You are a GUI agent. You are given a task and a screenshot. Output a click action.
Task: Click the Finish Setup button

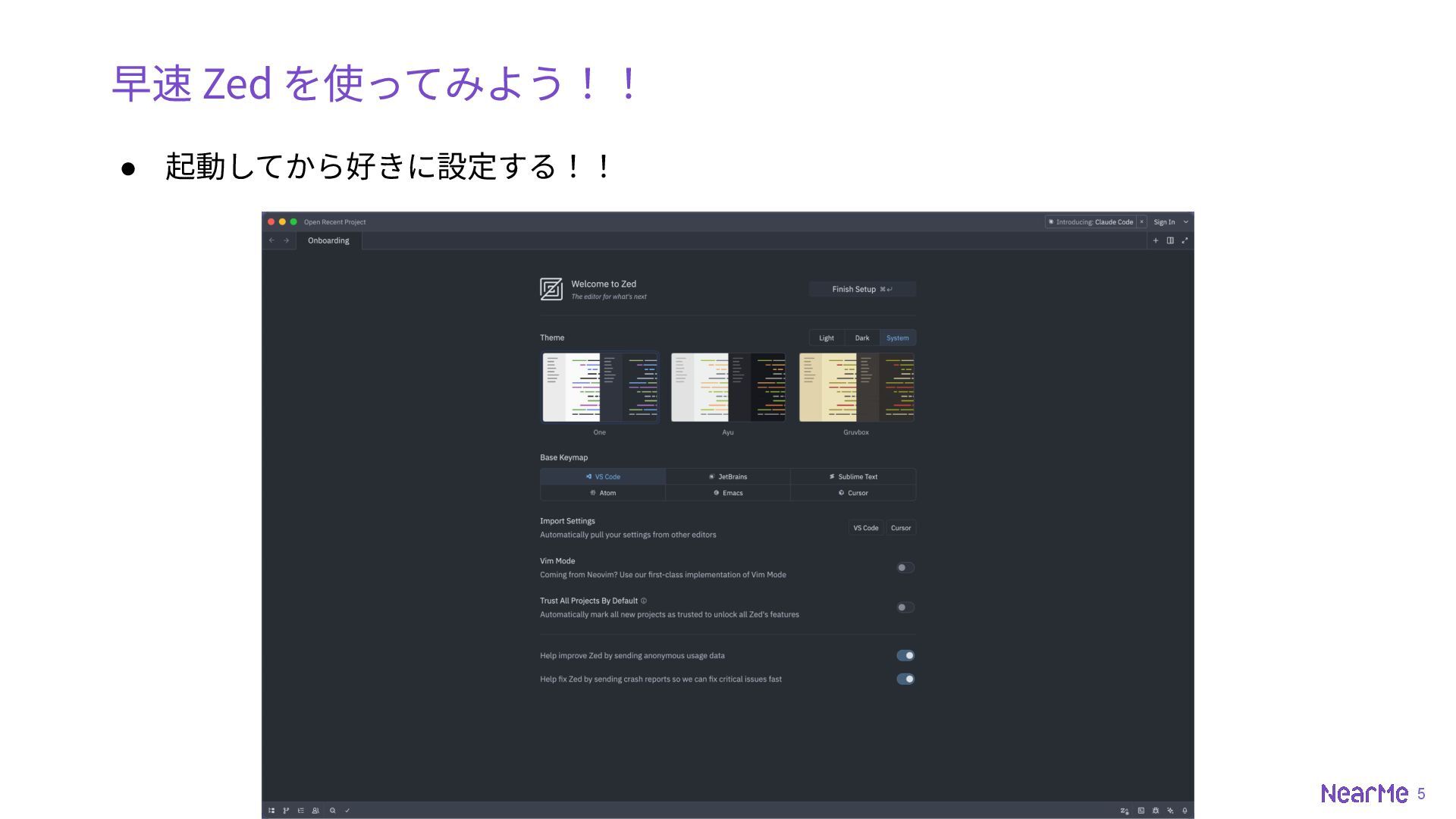click(x=861, y=289)
